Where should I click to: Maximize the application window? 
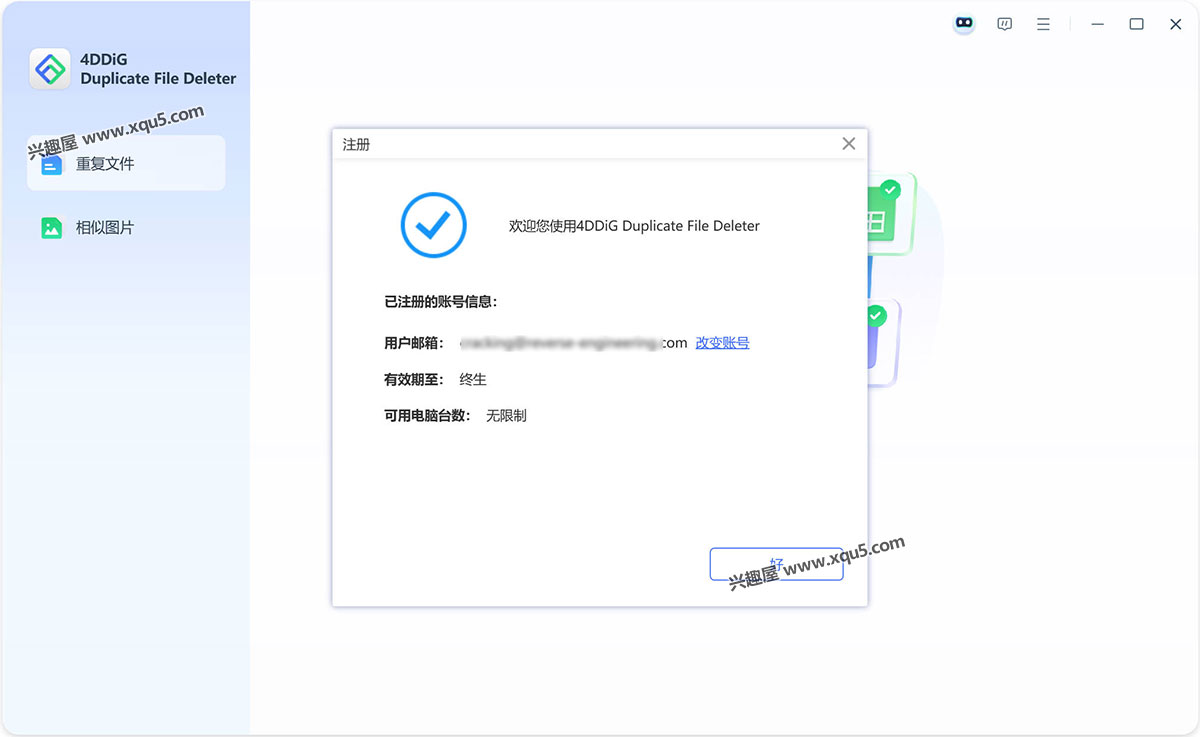pyautogui.click(x=1137, y=24)
